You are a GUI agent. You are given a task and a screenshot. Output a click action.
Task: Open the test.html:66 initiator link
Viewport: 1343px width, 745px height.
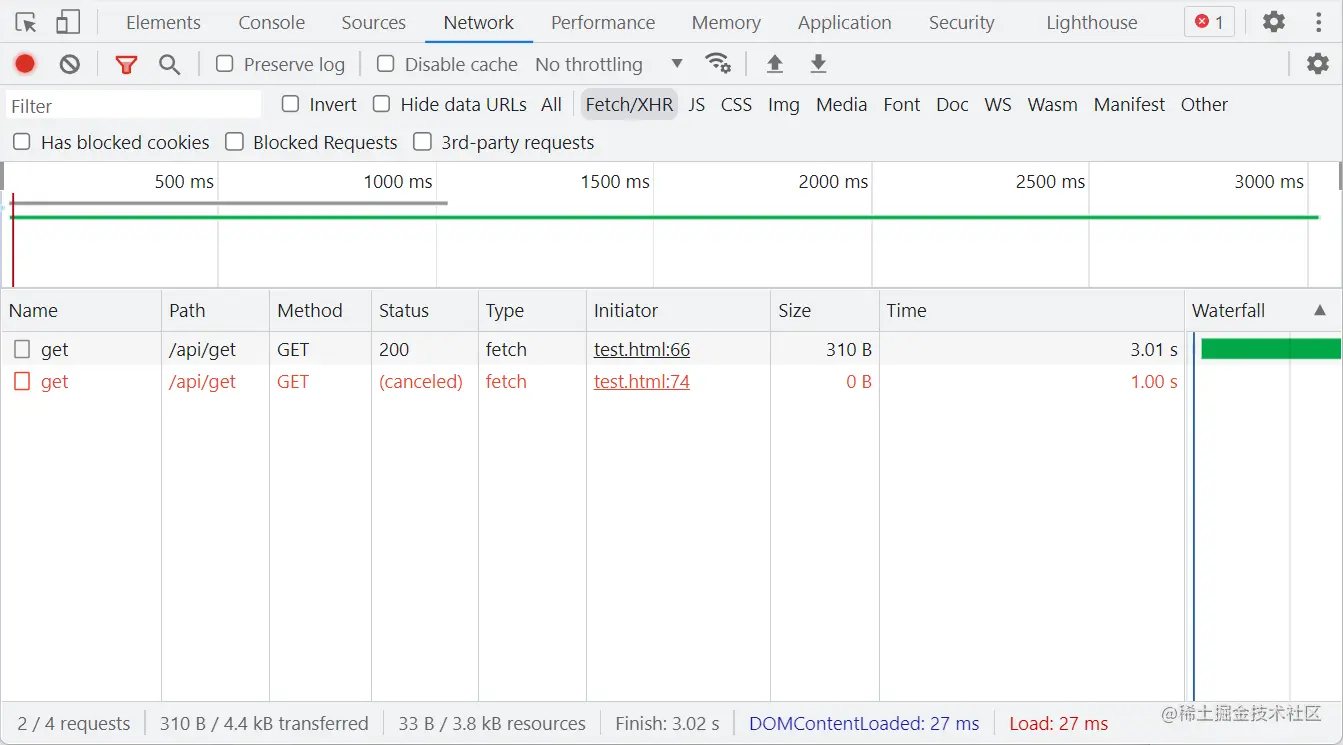(x=641, y=349)
